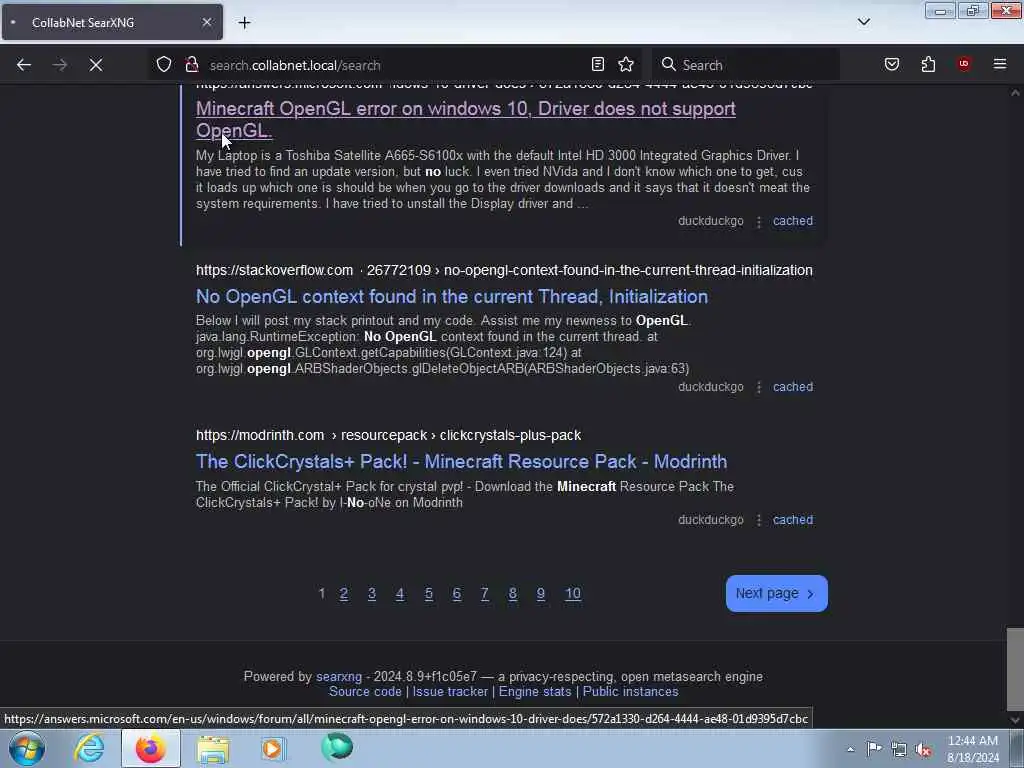Go to results page 5
The height and width of the screenshot is (768, 1024).
(x=428, y=594)
